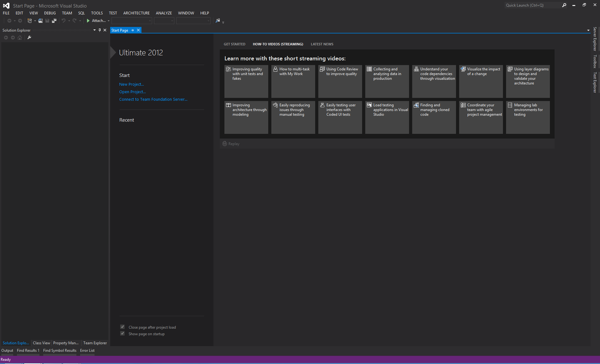Open the New Project icon dropdown arrow

click(x=35, y=21)
